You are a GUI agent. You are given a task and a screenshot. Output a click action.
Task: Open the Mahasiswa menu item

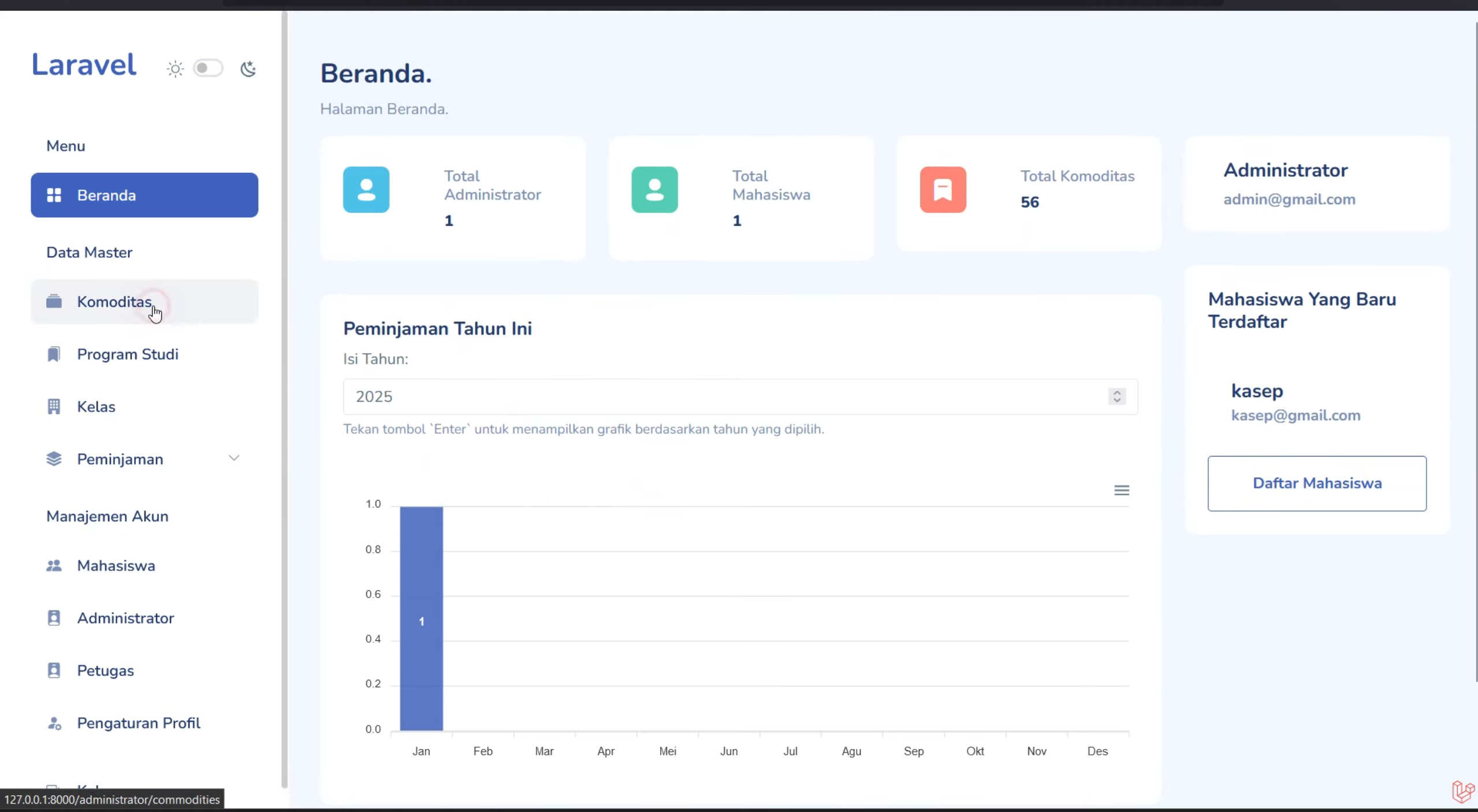pyautogui.click(x=145, y=566)
